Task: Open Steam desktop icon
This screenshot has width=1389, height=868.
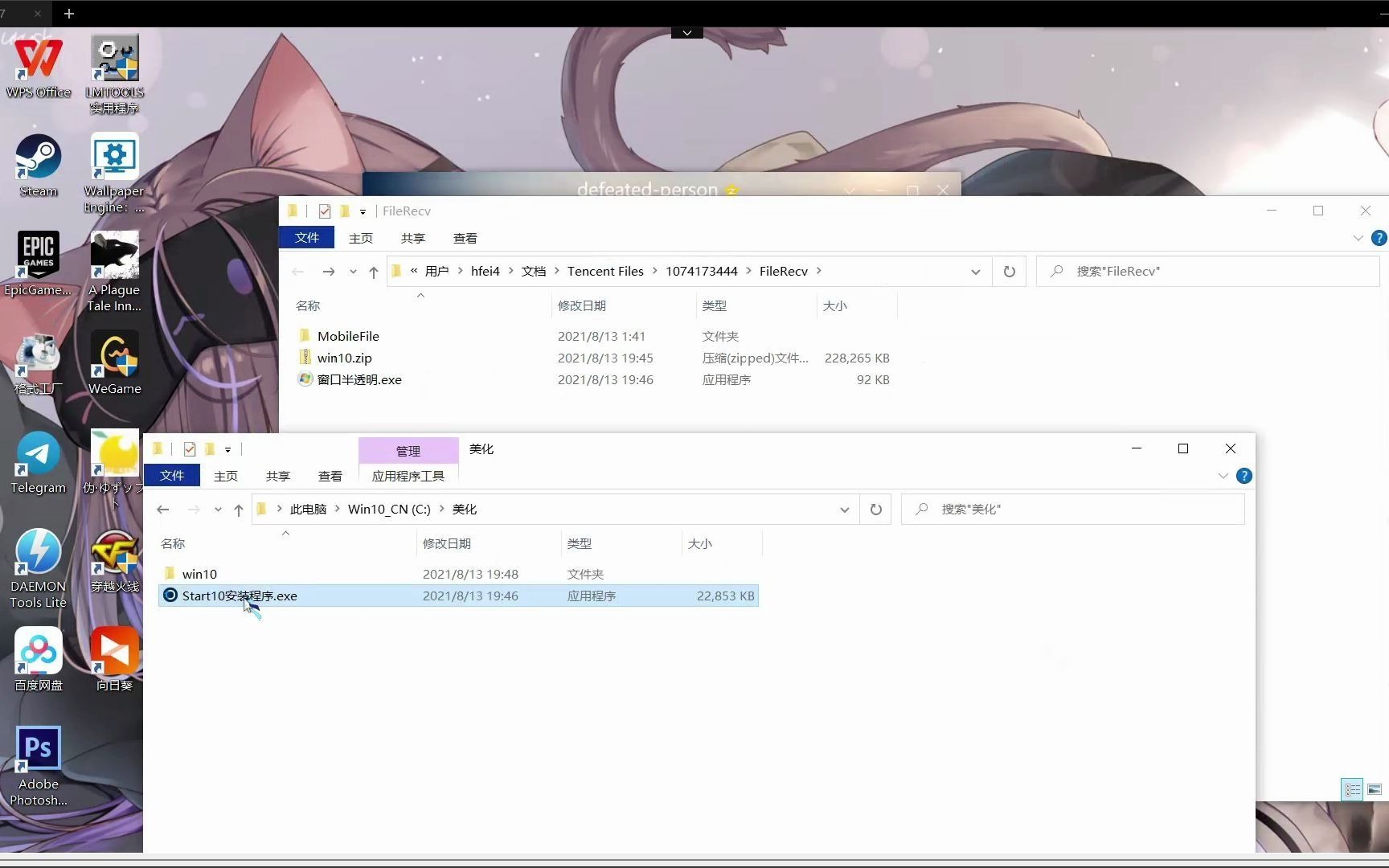Action: [38, 166]
